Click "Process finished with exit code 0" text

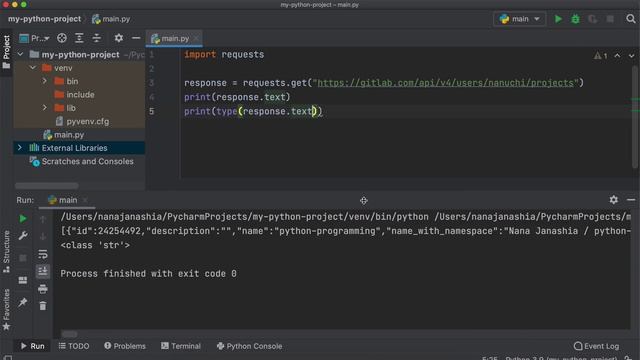tap(149, 274)
